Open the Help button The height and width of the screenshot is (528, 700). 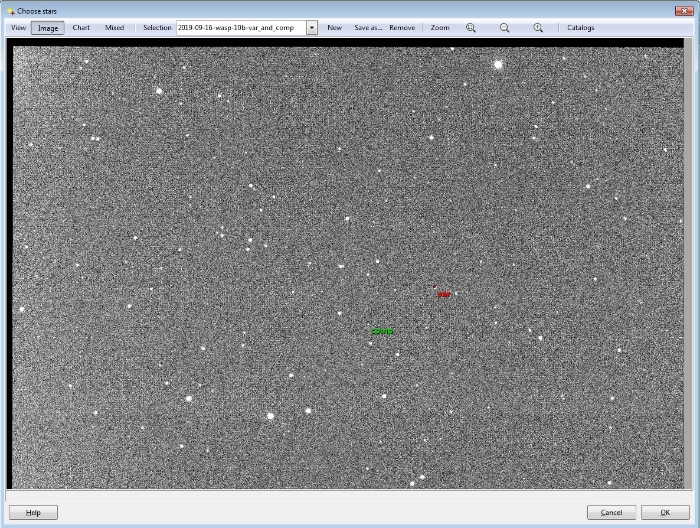[33, 512]
